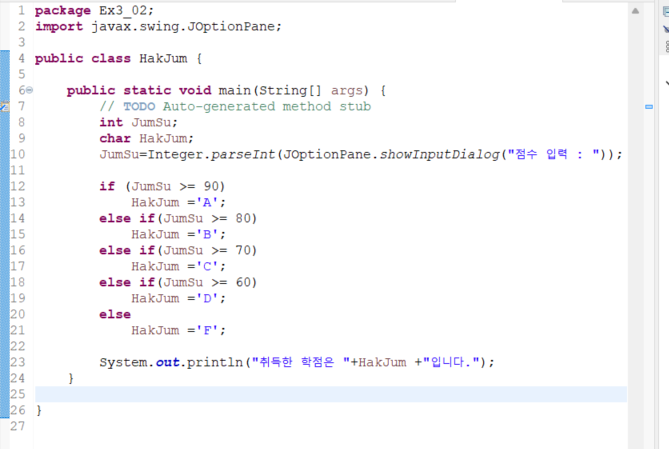Click the scrollbar up arrow
669x449 pixels.
click(x=635, y=11)
